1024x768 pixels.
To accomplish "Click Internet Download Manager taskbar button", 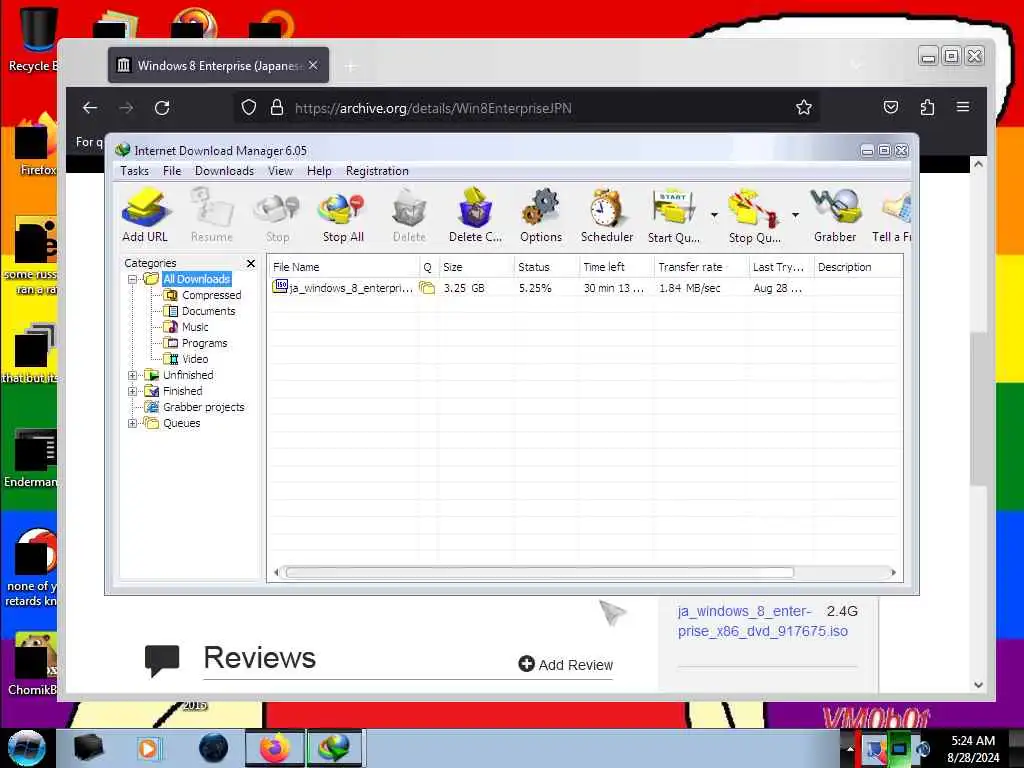I will [x=334, y=748].
